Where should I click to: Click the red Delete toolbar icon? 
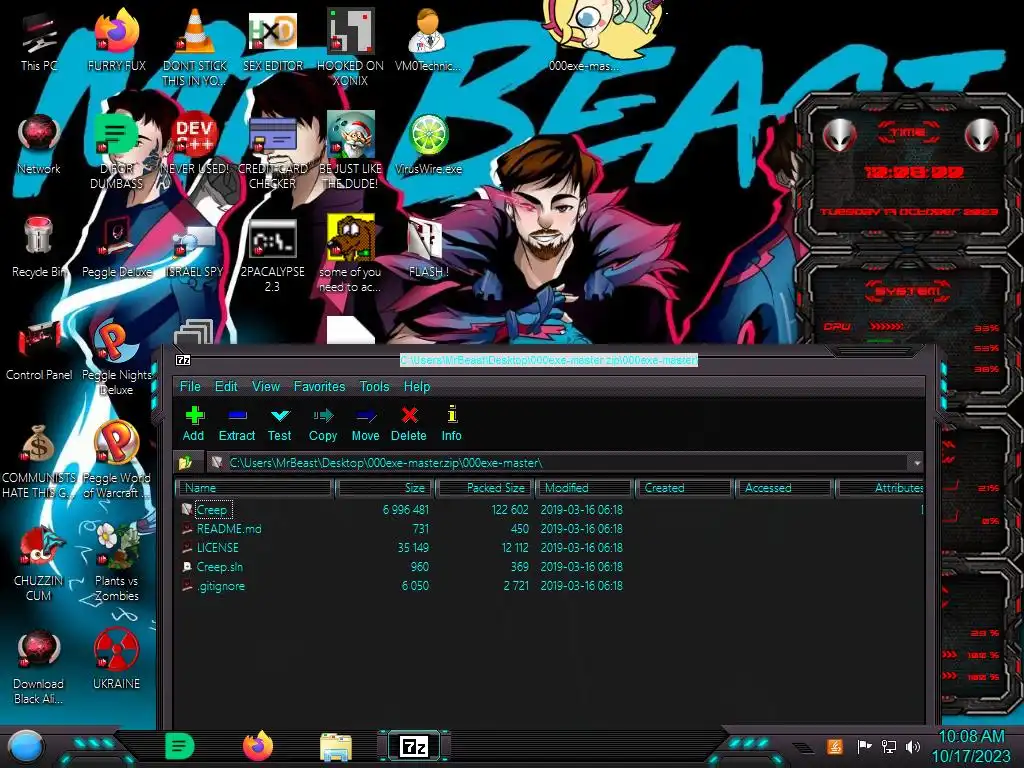click(x=409, y=423)
